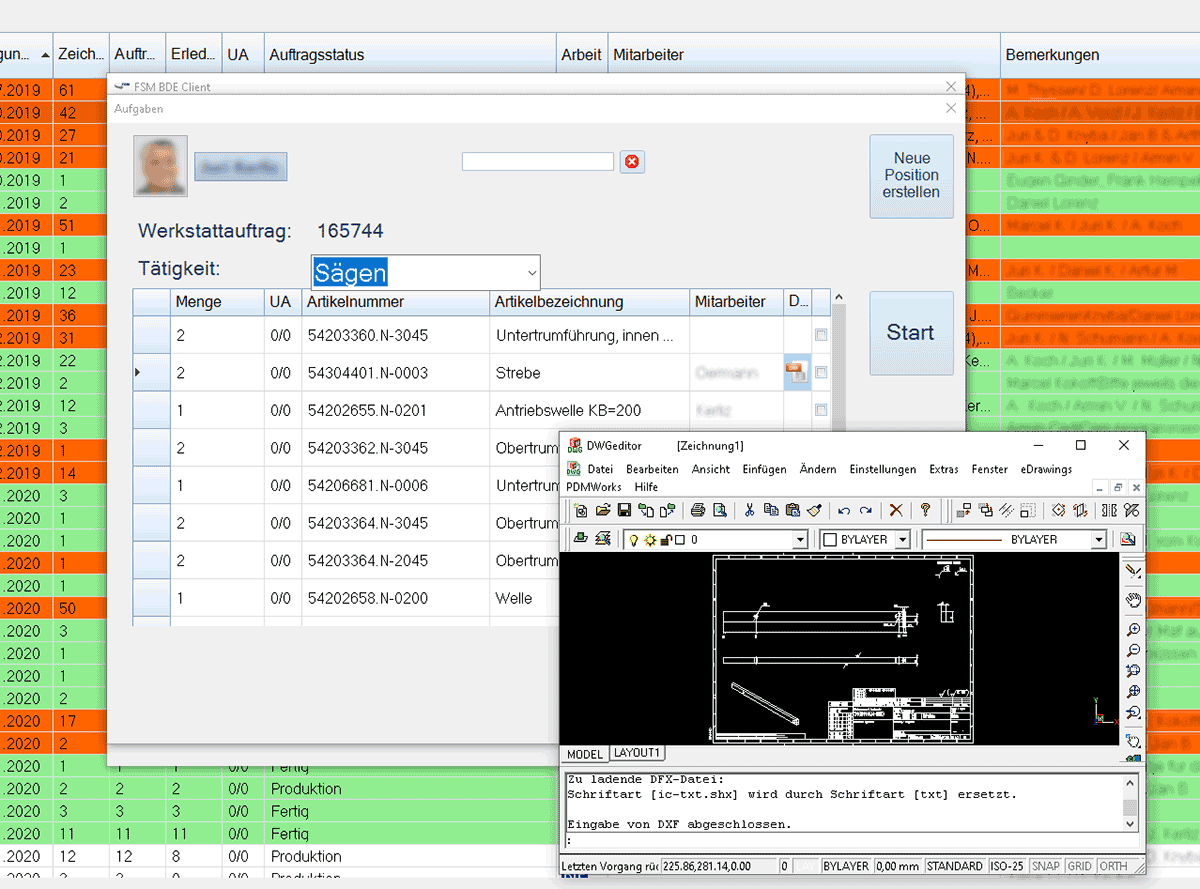Click the BYLAYER color swatch box
Image resolution: width=1200 pixels, height=889 pixels.
[829, 540]
